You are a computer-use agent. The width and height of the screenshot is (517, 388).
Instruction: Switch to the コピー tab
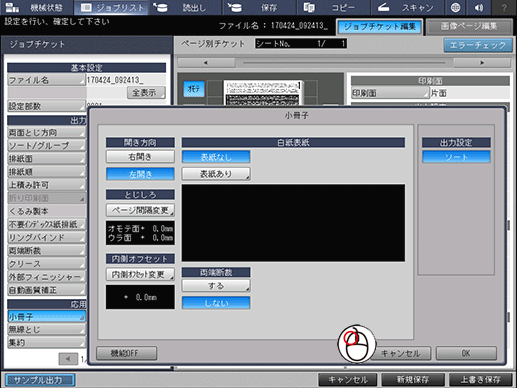(x=333, y=7)
